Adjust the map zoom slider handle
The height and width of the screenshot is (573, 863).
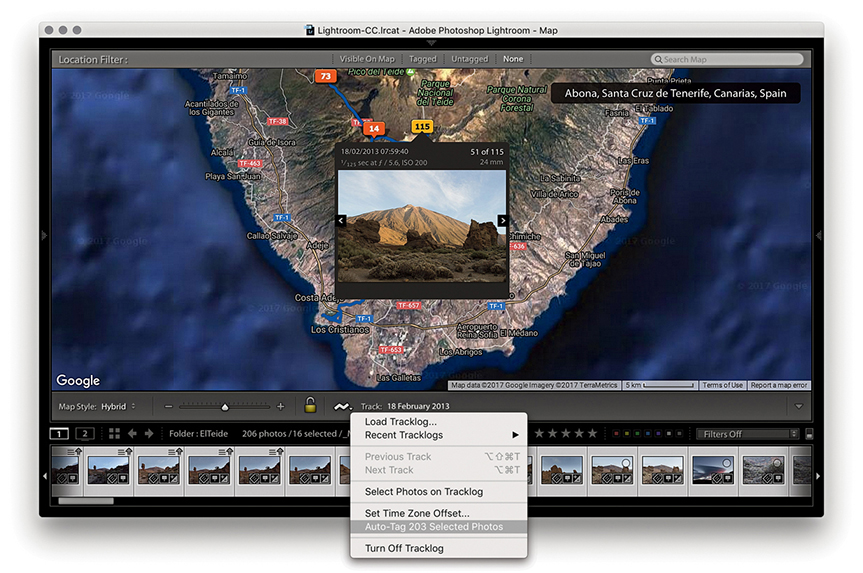pyautogui.click(x=225, y=407)
